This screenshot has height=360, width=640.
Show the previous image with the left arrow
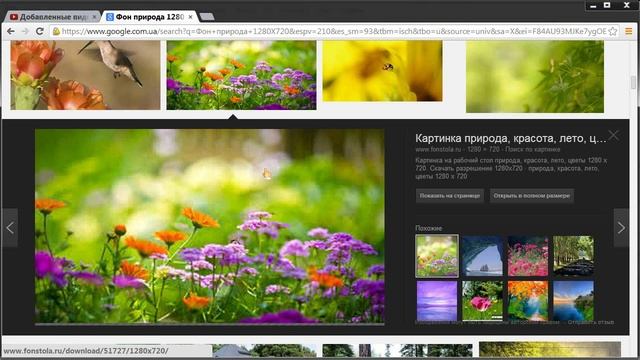(10, 228)
